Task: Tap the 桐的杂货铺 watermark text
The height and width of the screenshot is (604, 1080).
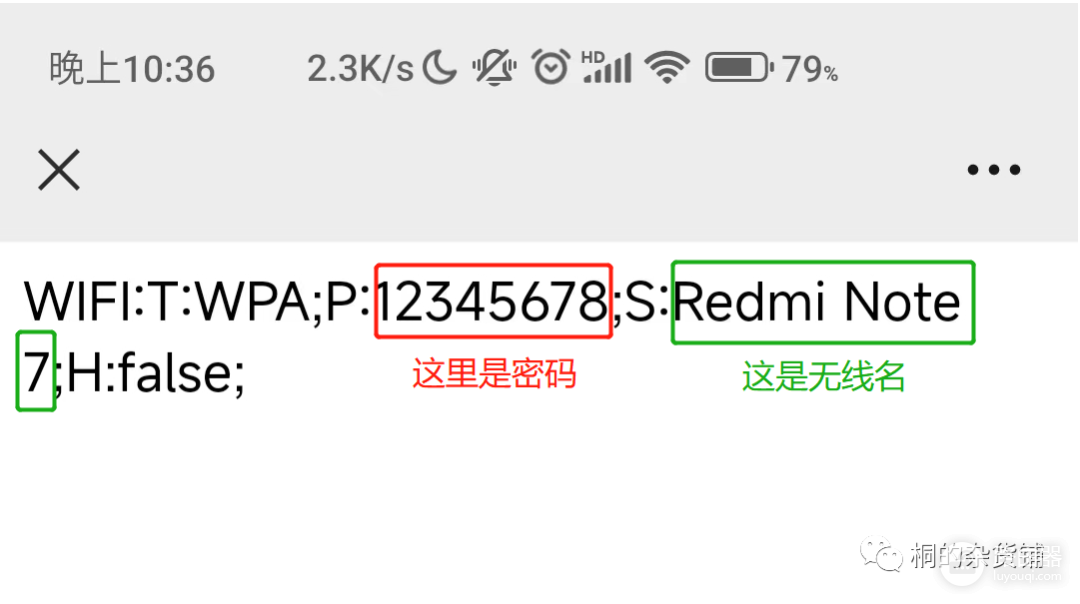Action: click(986, 555)
